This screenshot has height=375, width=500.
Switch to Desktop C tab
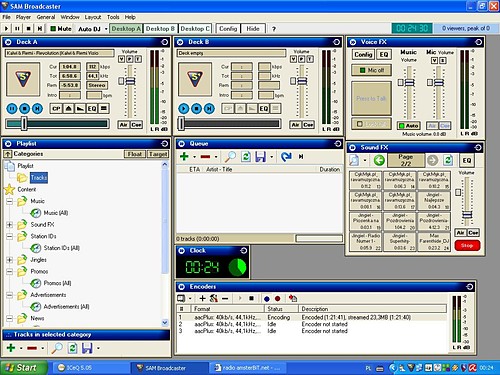195,29
